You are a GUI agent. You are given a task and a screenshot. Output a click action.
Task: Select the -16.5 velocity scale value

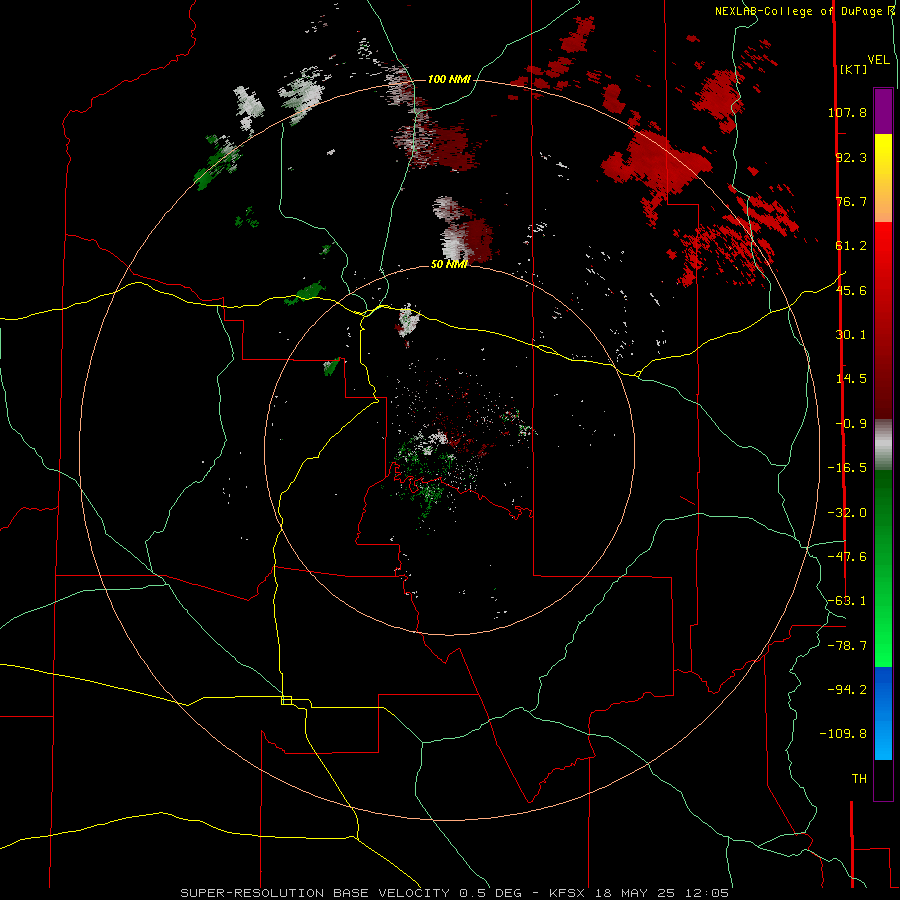(847, 468)
